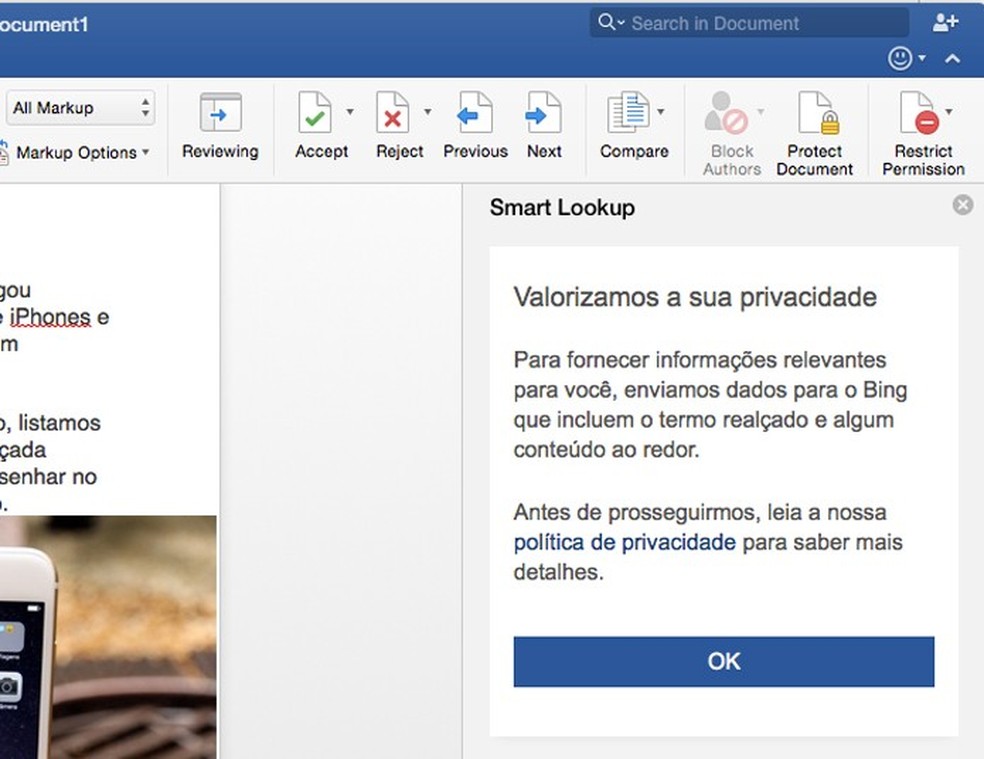The image size is (984, 759).
Task: Go to Previous tracked change
Action: click(x=475, y=114)
